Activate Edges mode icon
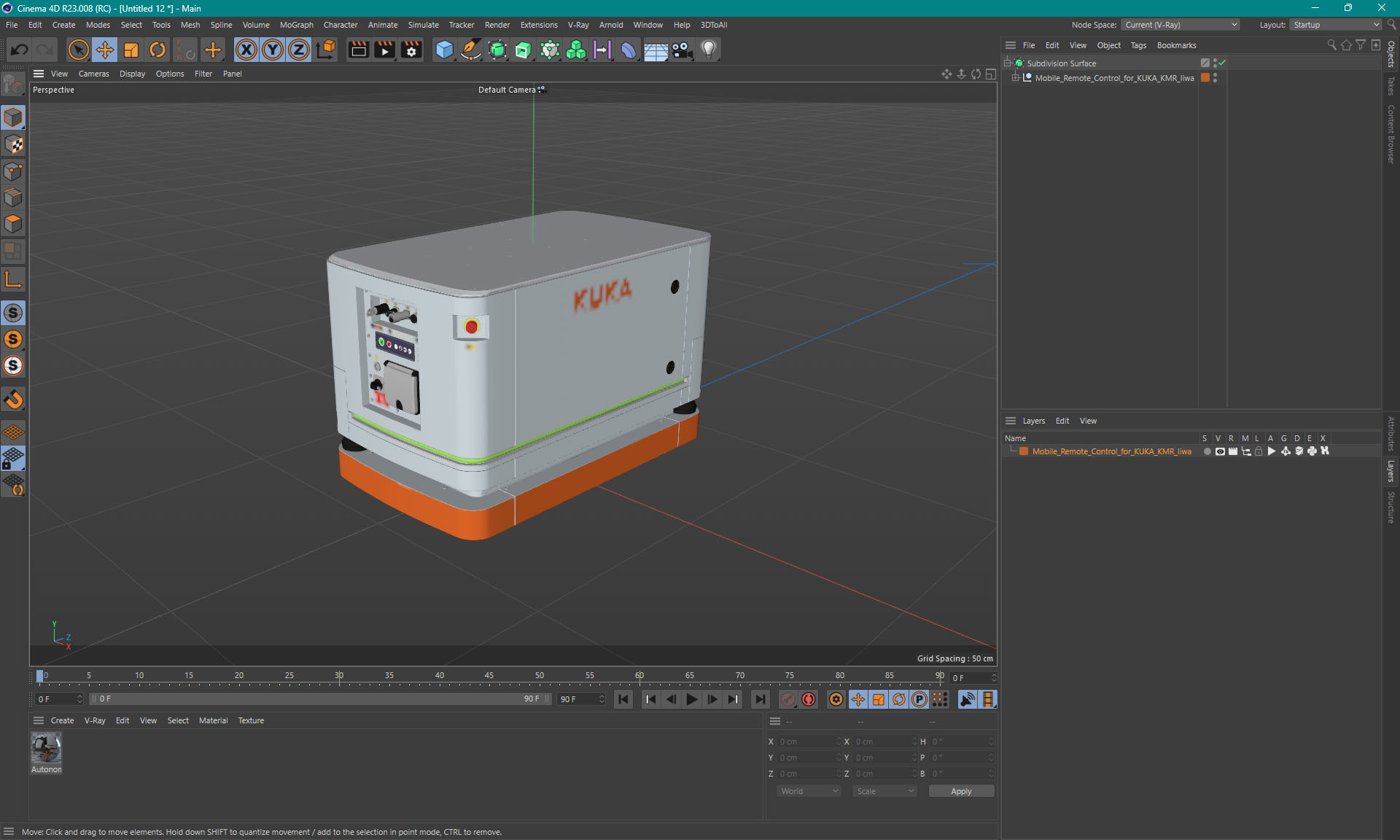1400x840 pixels. point(13,198)
